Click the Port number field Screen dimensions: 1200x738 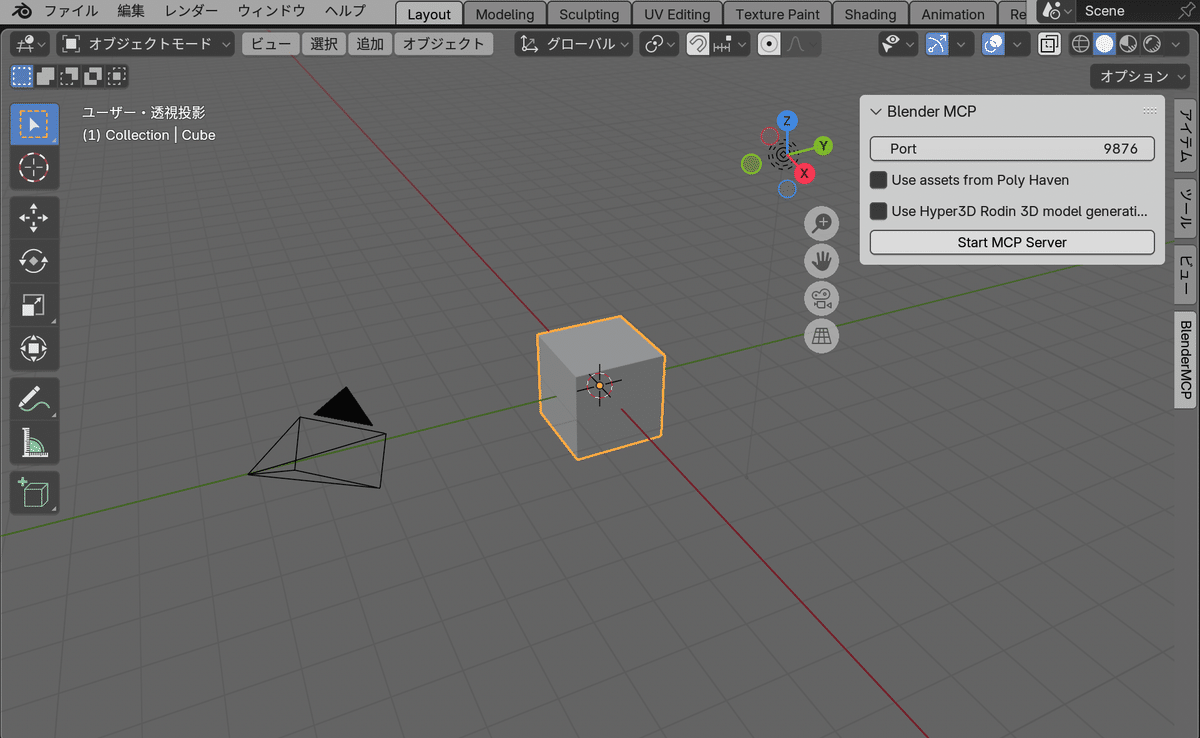pos(1011,148)
